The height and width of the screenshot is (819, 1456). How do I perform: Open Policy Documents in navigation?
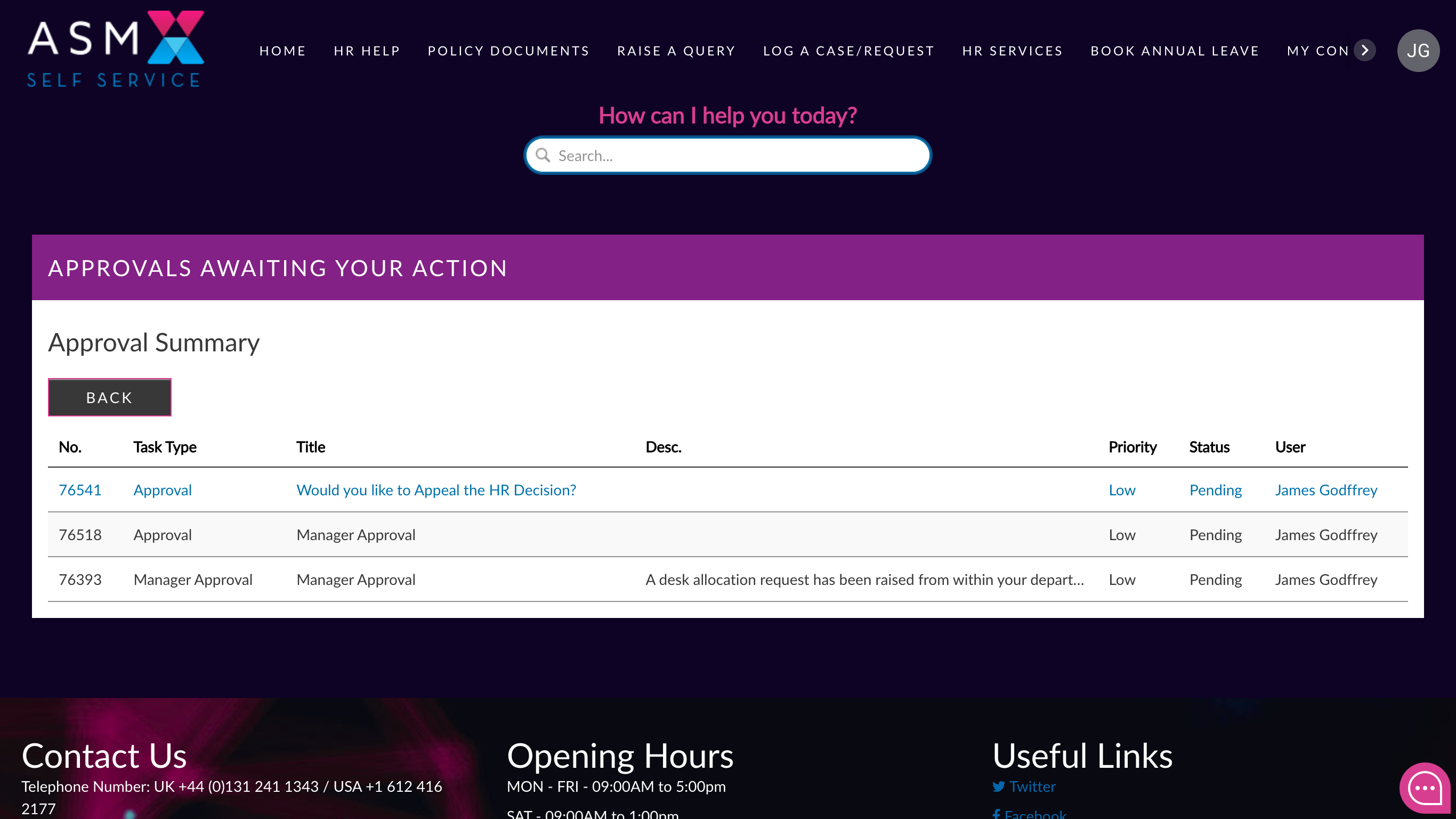point(509,51)
